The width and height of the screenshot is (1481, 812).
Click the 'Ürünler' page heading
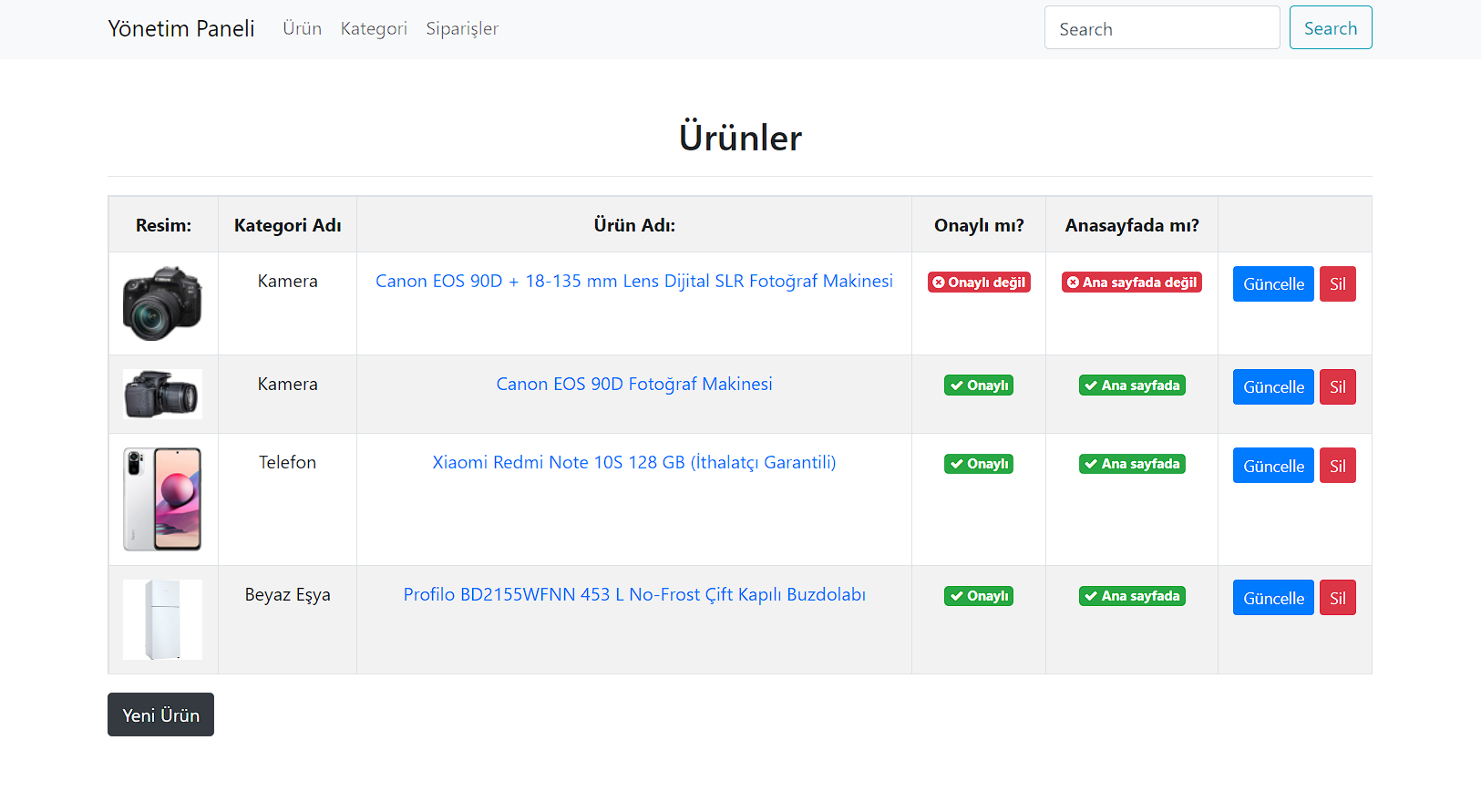(740, 138)
